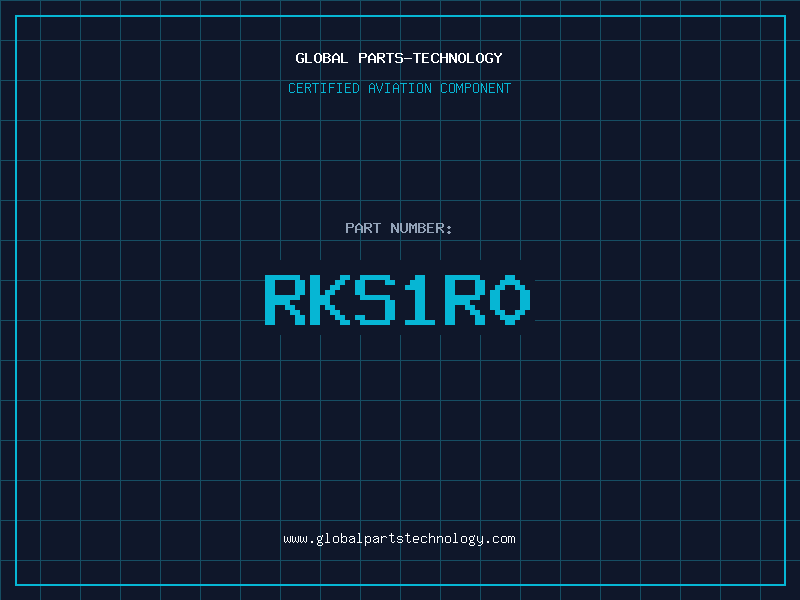The image size is (800, 600).
Task: Click the word PART in the label
Action: coord(363,228)
